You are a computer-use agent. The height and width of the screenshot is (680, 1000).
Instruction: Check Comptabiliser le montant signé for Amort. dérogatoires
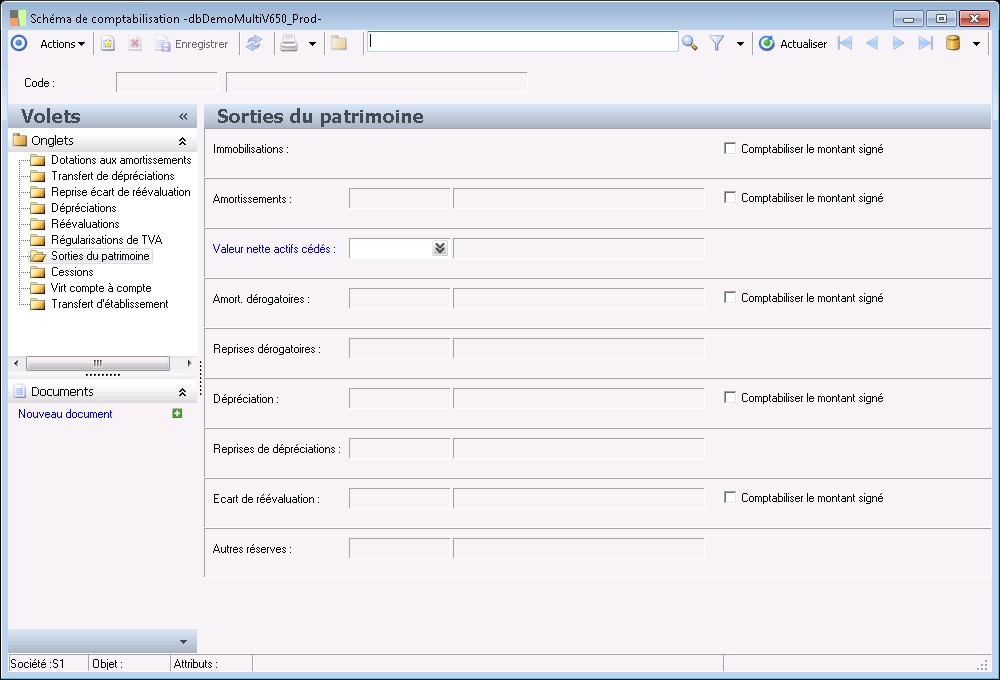(x=730, y=297)
